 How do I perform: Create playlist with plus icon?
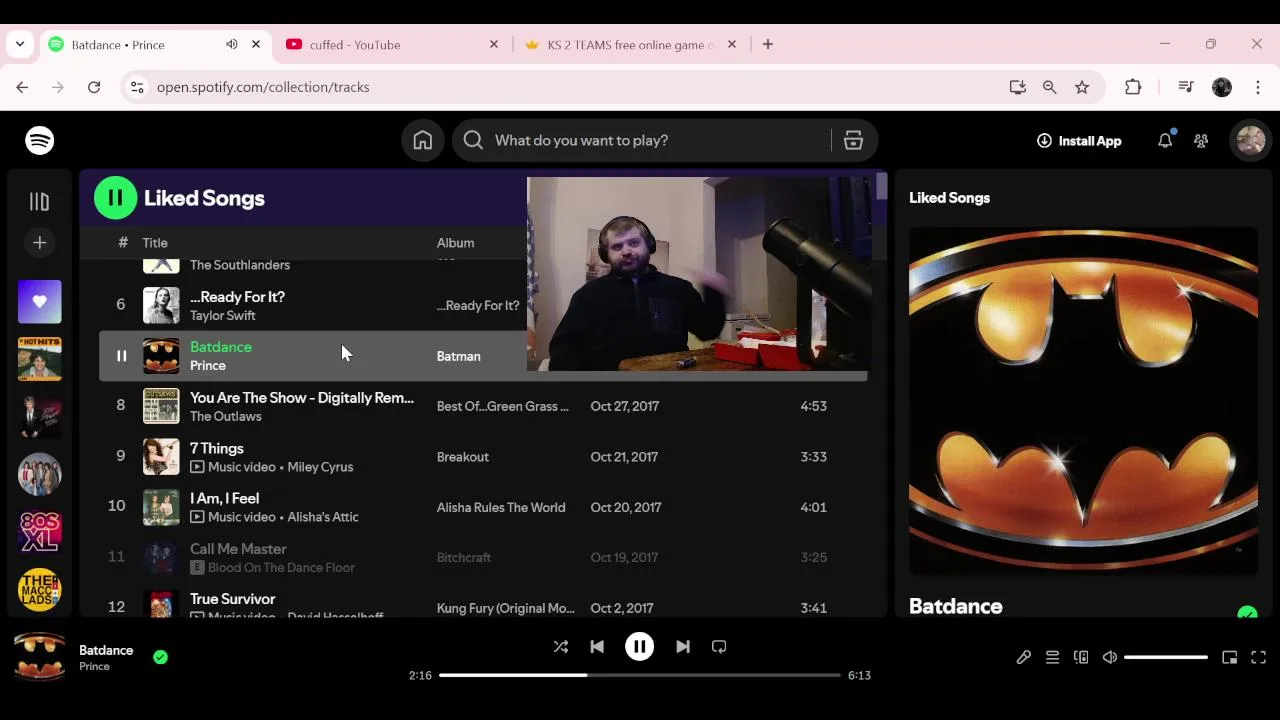tap(40, 243)
